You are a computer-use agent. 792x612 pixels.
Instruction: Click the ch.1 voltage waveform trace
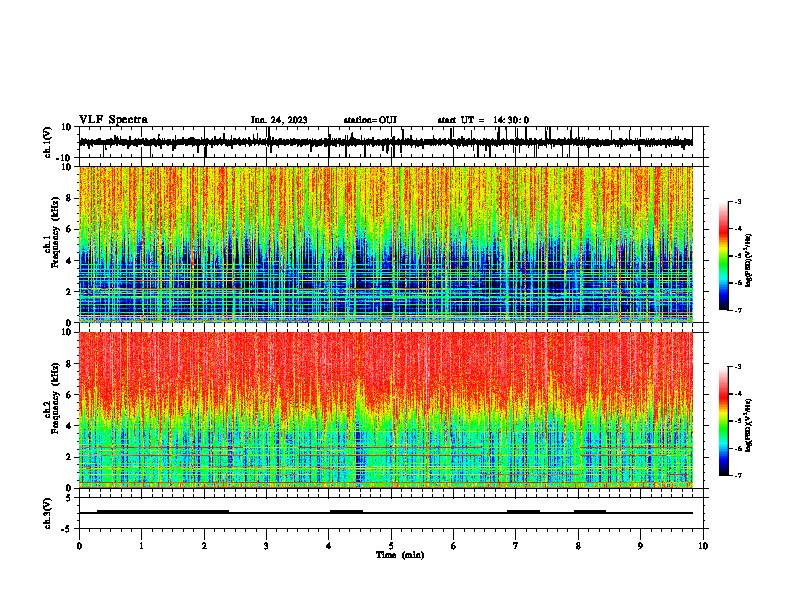point(385,142)
